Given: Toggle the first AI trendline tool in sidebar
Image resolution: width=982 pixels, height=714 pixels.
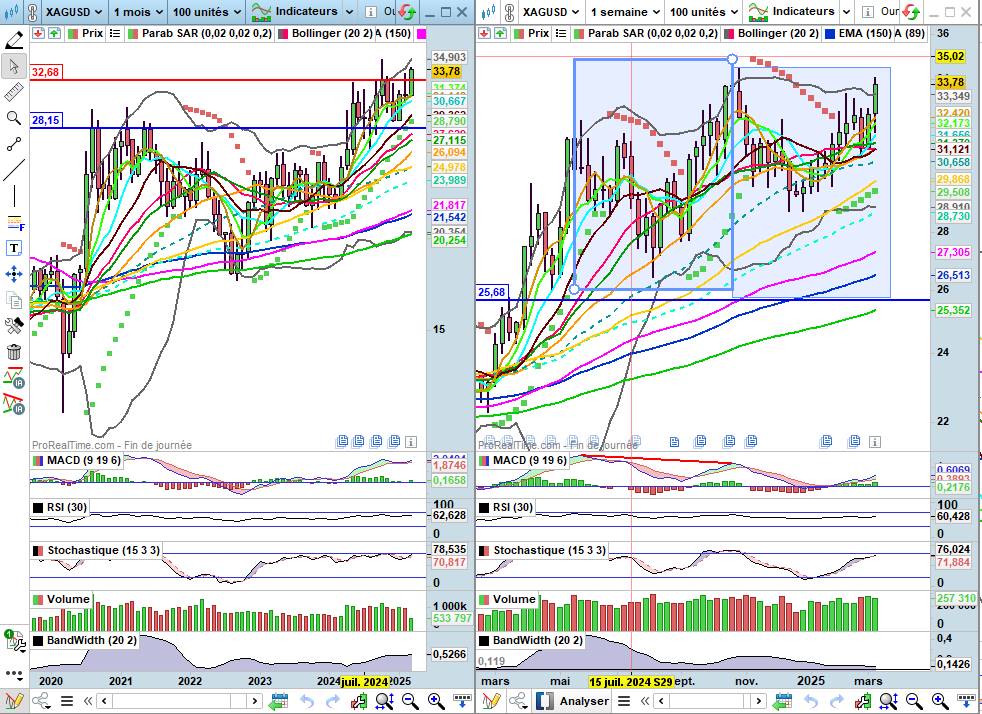Looking at the screenshot, I should coord(14,378).
